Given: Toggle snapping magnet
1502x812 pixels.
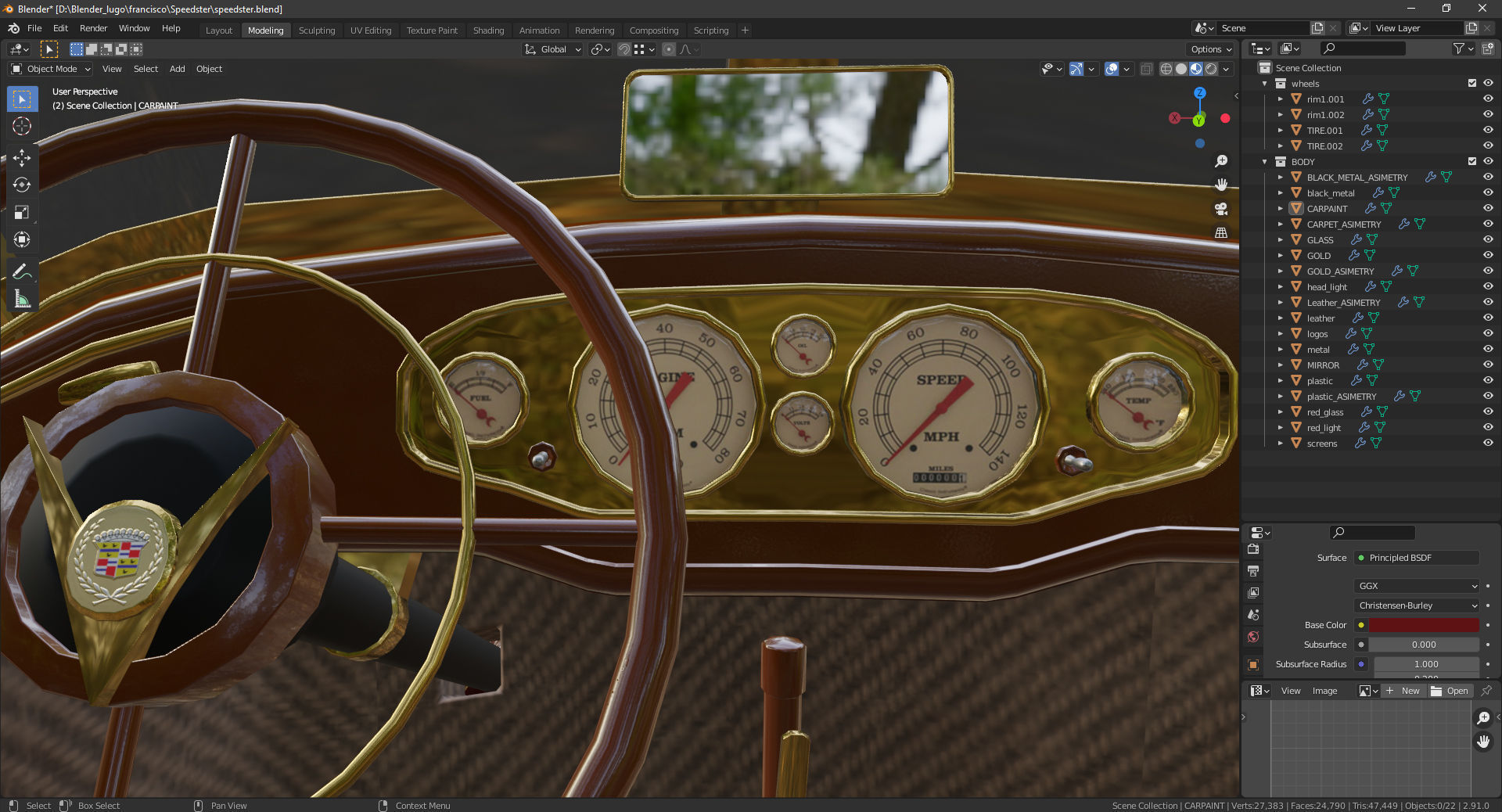Looking at the screenshot, I should point(624,49).
